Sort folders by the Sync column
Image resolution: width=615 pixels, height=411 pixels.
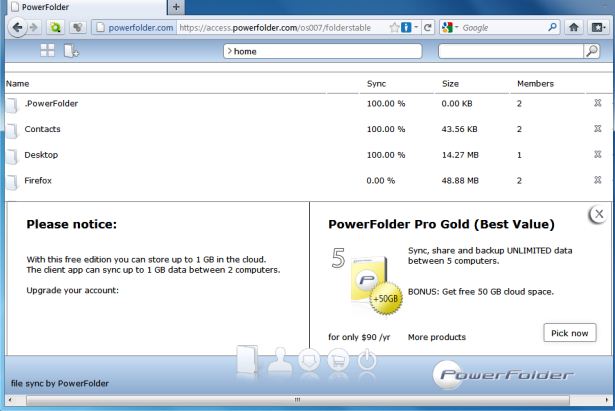coord(376,84)
